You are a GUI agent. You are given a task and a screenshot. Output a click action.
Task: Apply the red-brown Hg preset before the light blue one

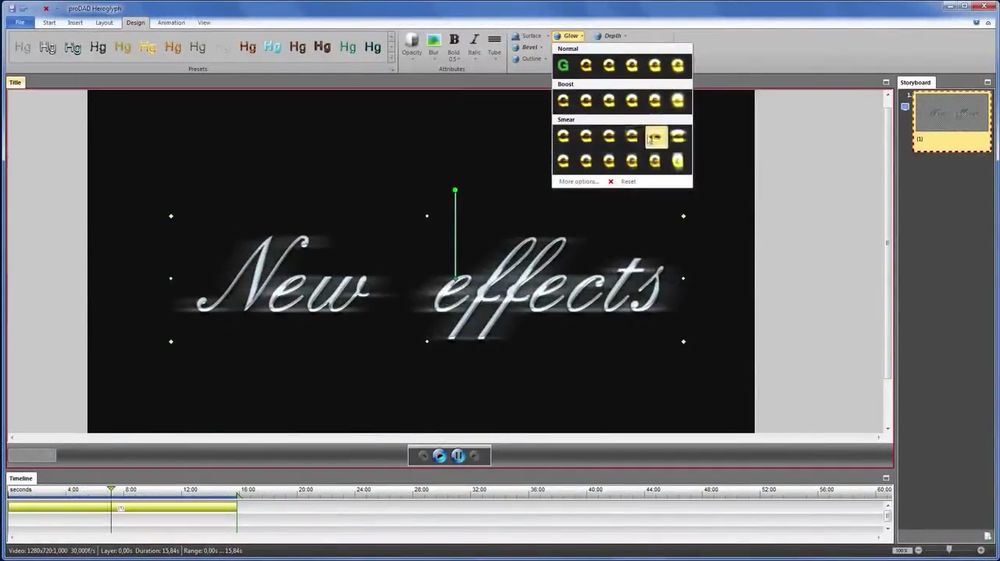point(247,47)
